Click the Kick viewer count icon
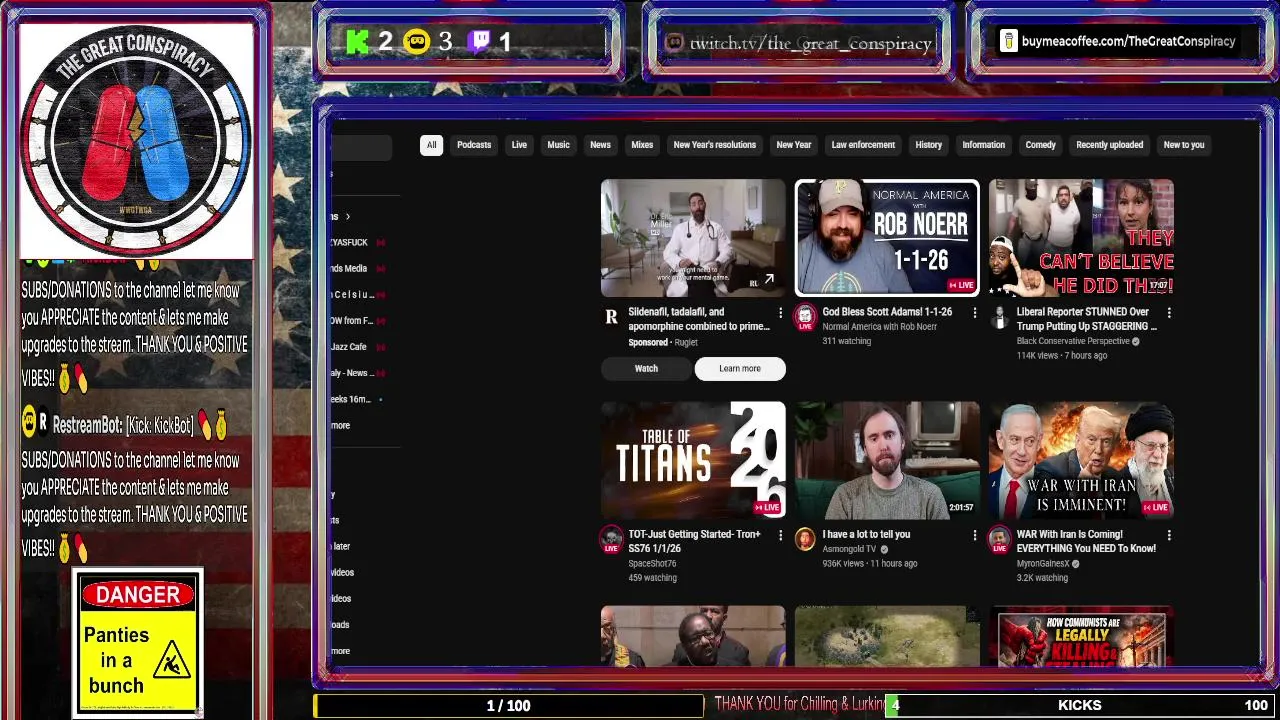Viewport: 1280px width, 720px height. 357,41
